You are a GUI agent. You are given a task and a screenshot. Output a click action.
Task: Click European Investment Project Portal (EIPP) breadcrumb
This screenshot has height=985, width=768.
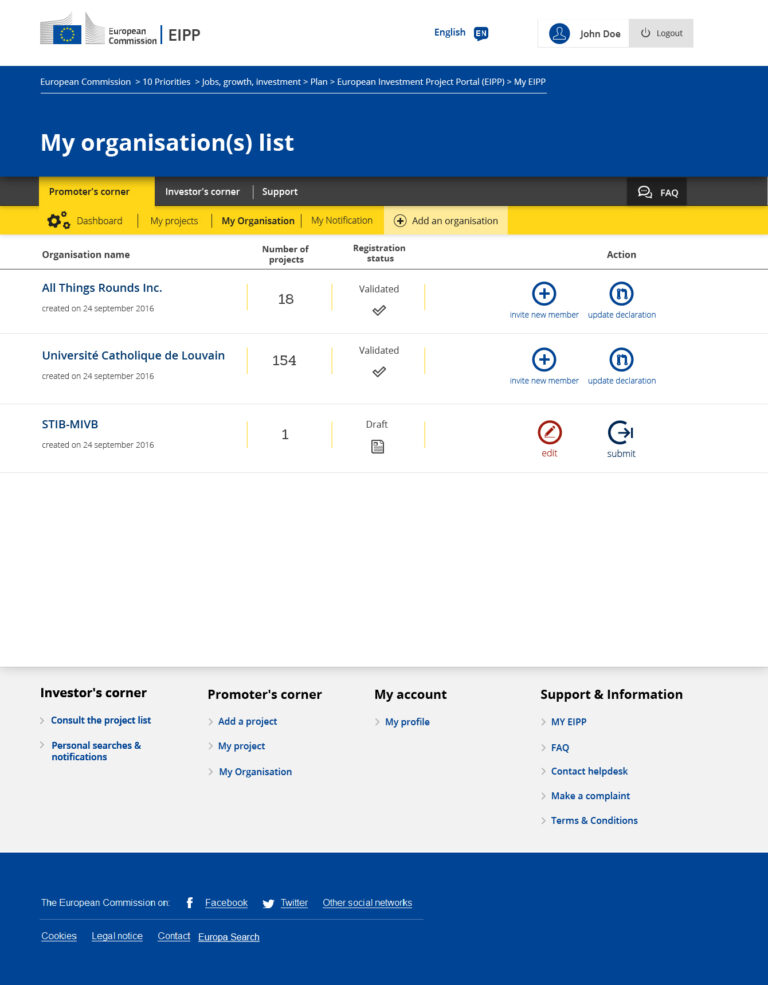(421, 82)
